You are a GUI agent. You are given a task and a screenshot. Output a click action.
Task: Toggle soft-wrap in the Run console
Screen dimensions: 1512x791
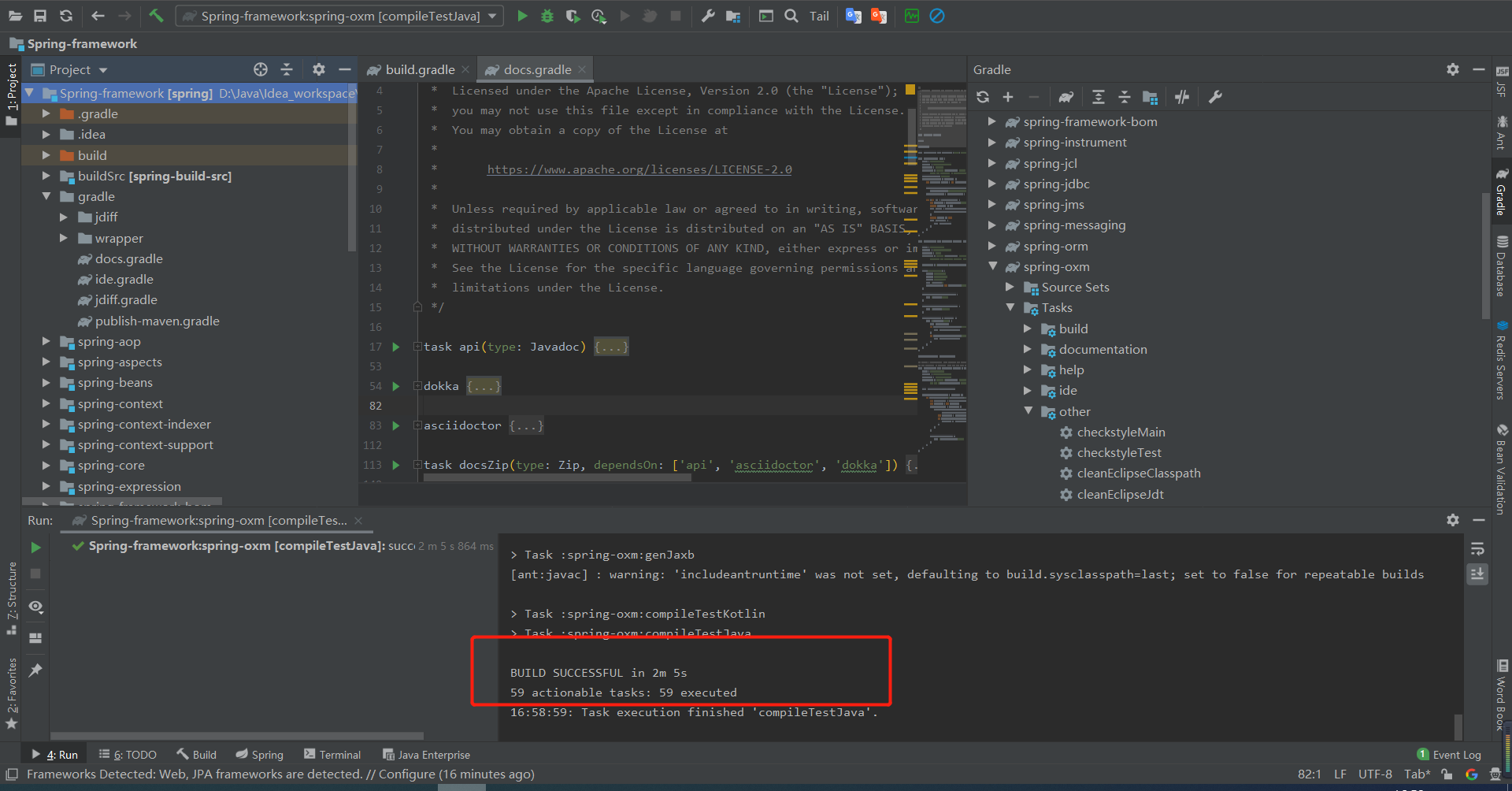tap(1477, 549)
